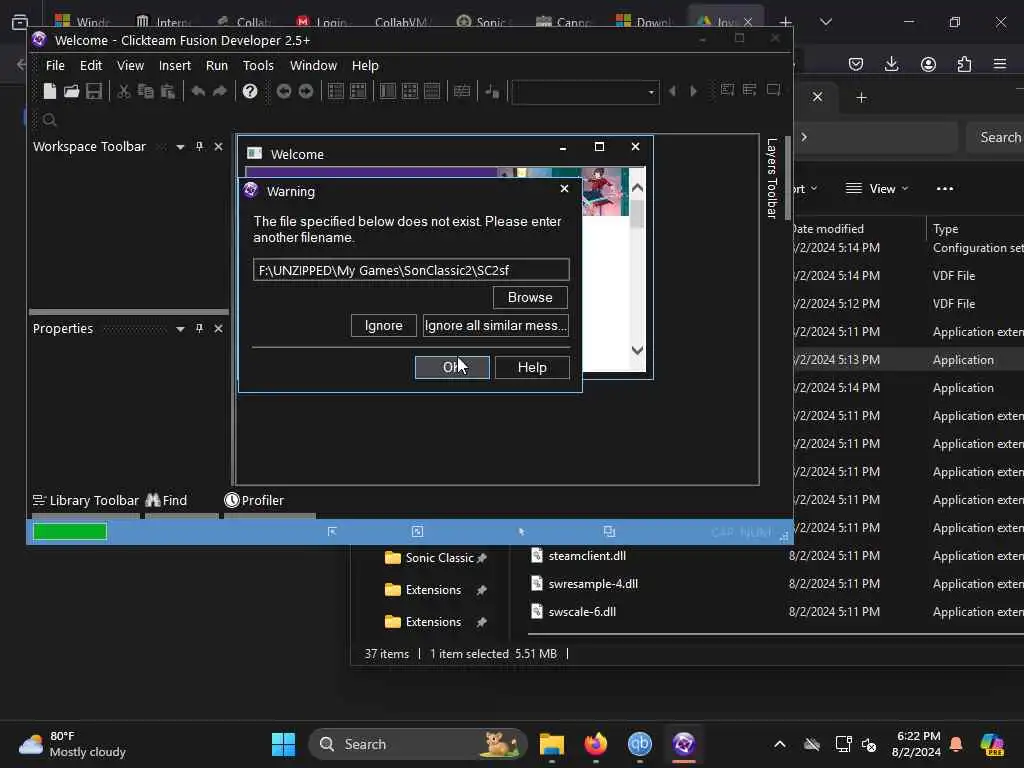The height and width of the screenshot is (768, 1024).
Task: Open the Insert menu
Action: 174,65
